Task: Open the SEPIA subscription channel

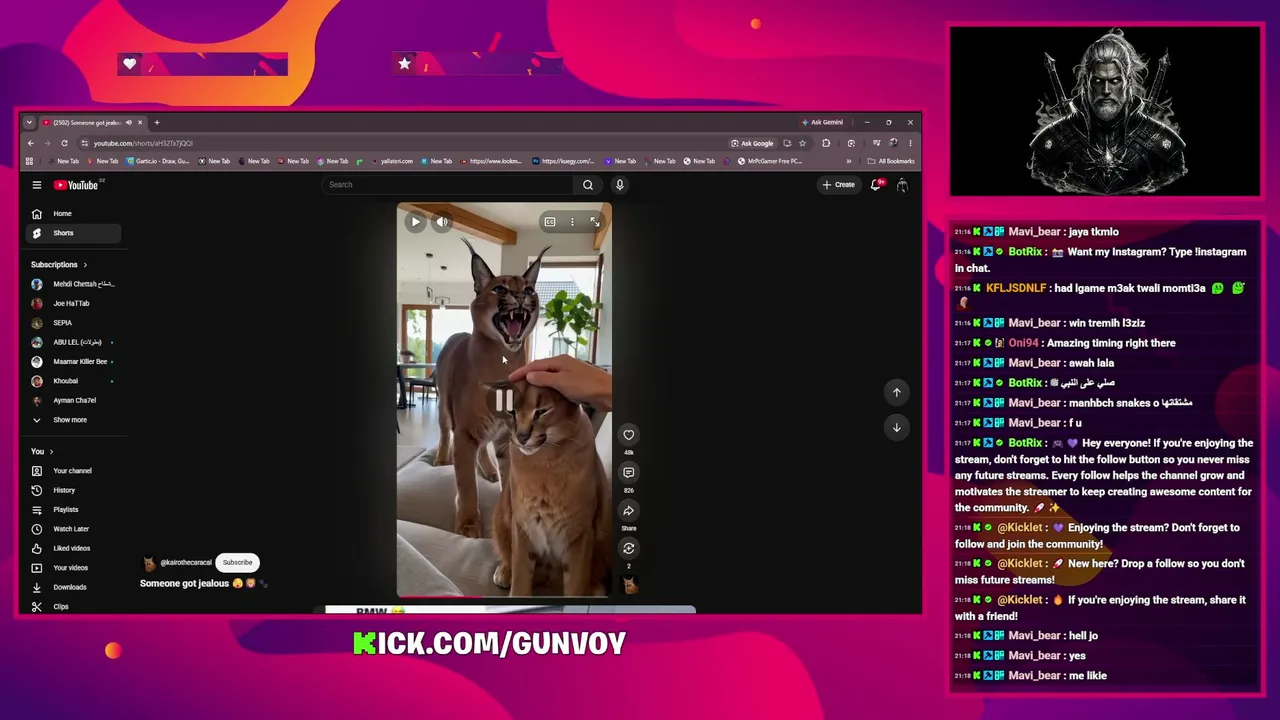Action: pyautogui.click(x=73, y=323)
